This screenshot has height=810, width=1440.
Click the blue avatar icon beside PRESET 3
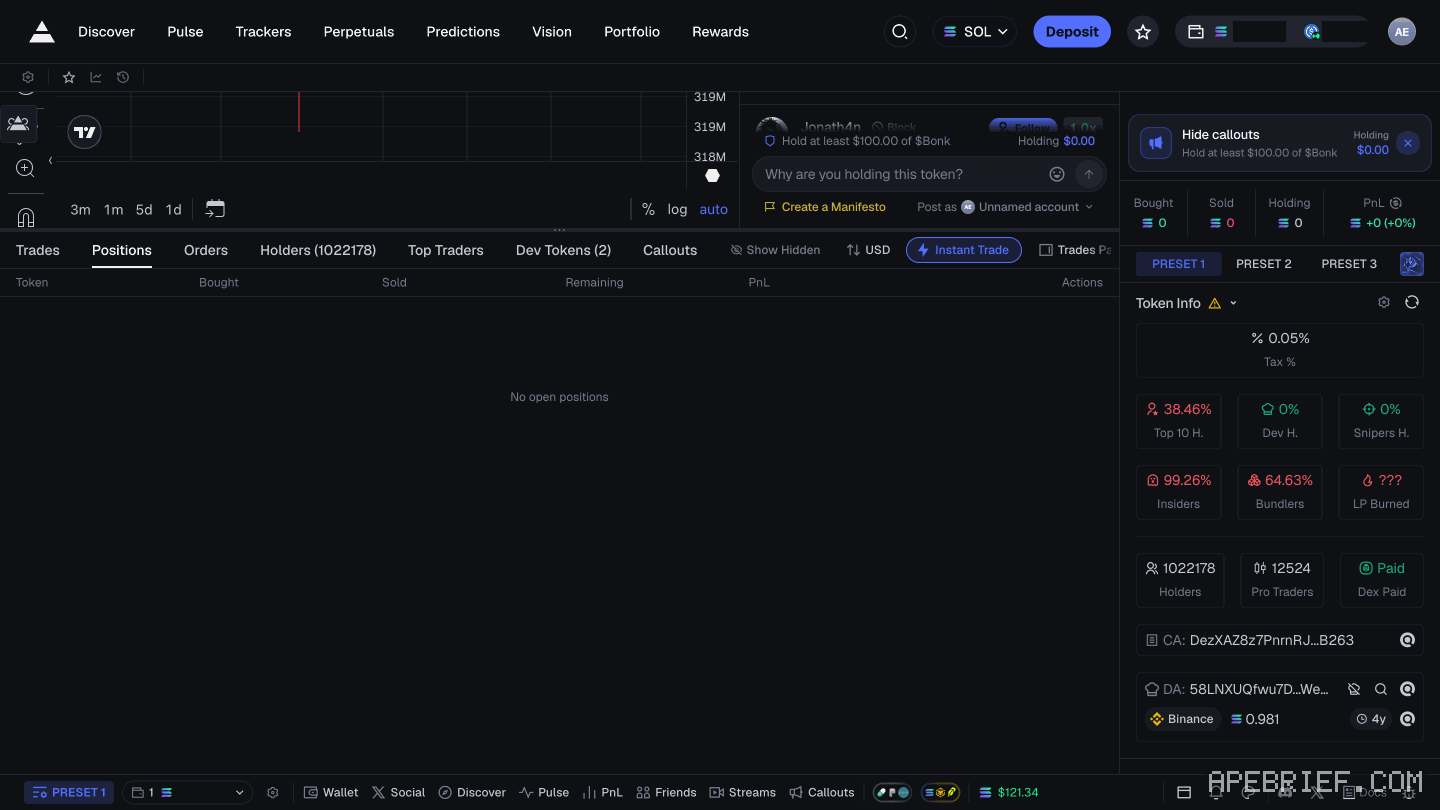pyautogui.click(x=1412, y=264)
